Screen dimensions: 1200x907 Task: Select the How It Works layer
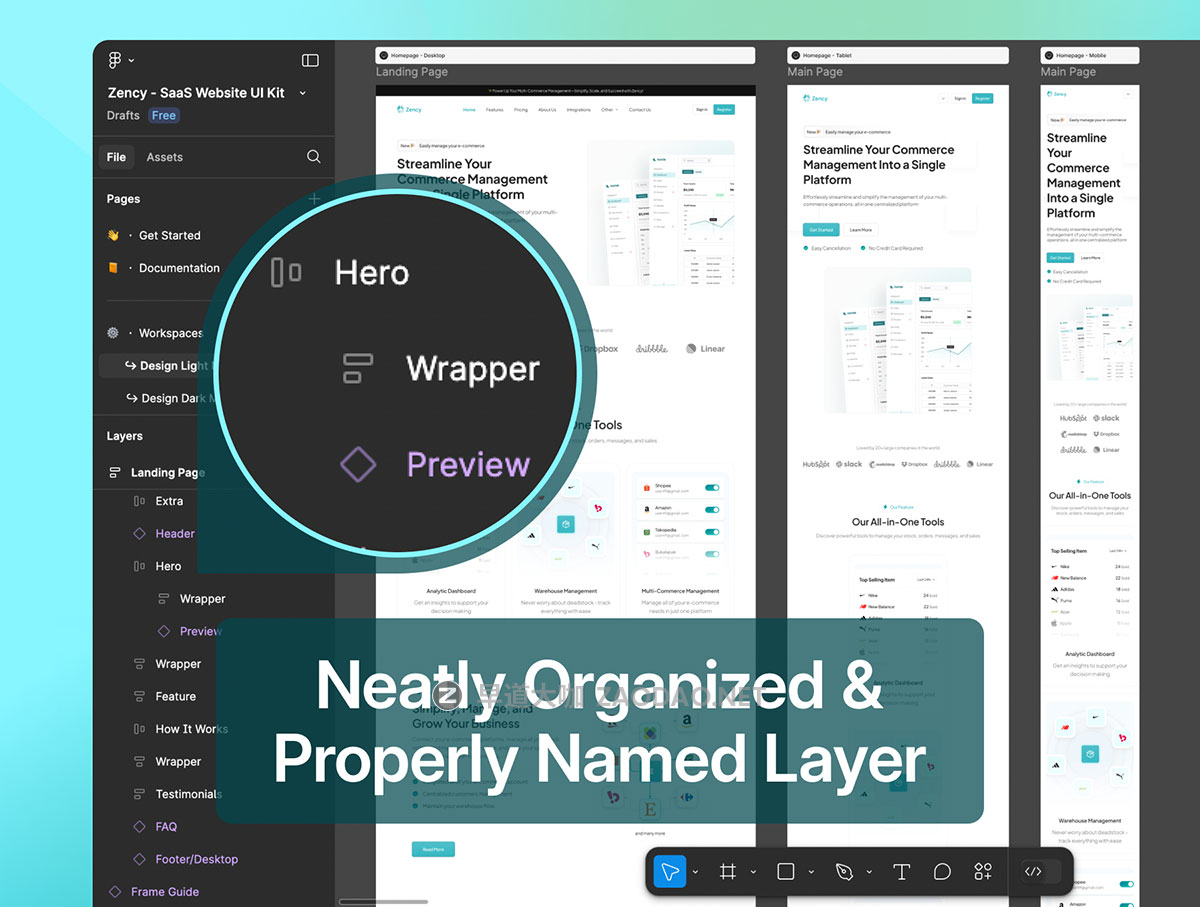[191, 729]
